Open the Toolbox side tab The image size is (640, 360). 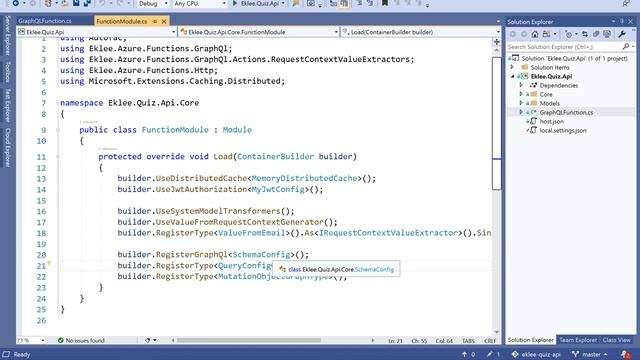click(x=7, y=72)
